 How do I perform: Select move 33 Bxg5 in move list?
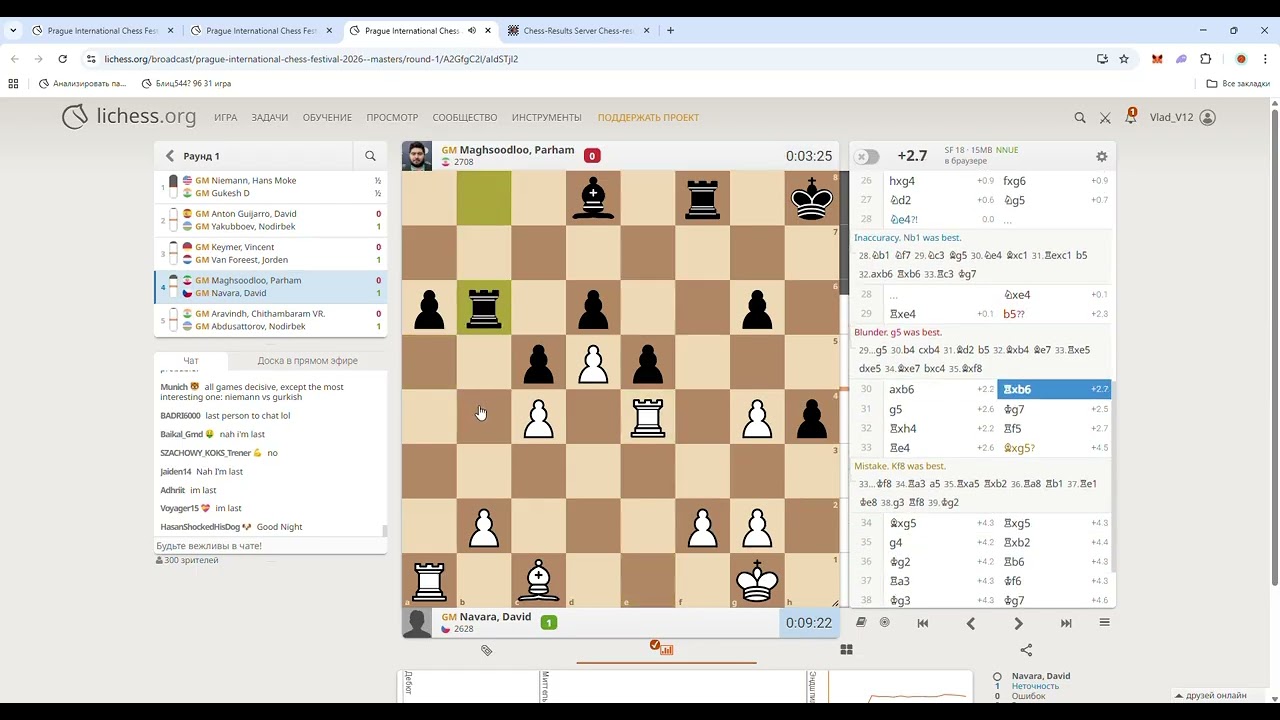[1054, 448]
